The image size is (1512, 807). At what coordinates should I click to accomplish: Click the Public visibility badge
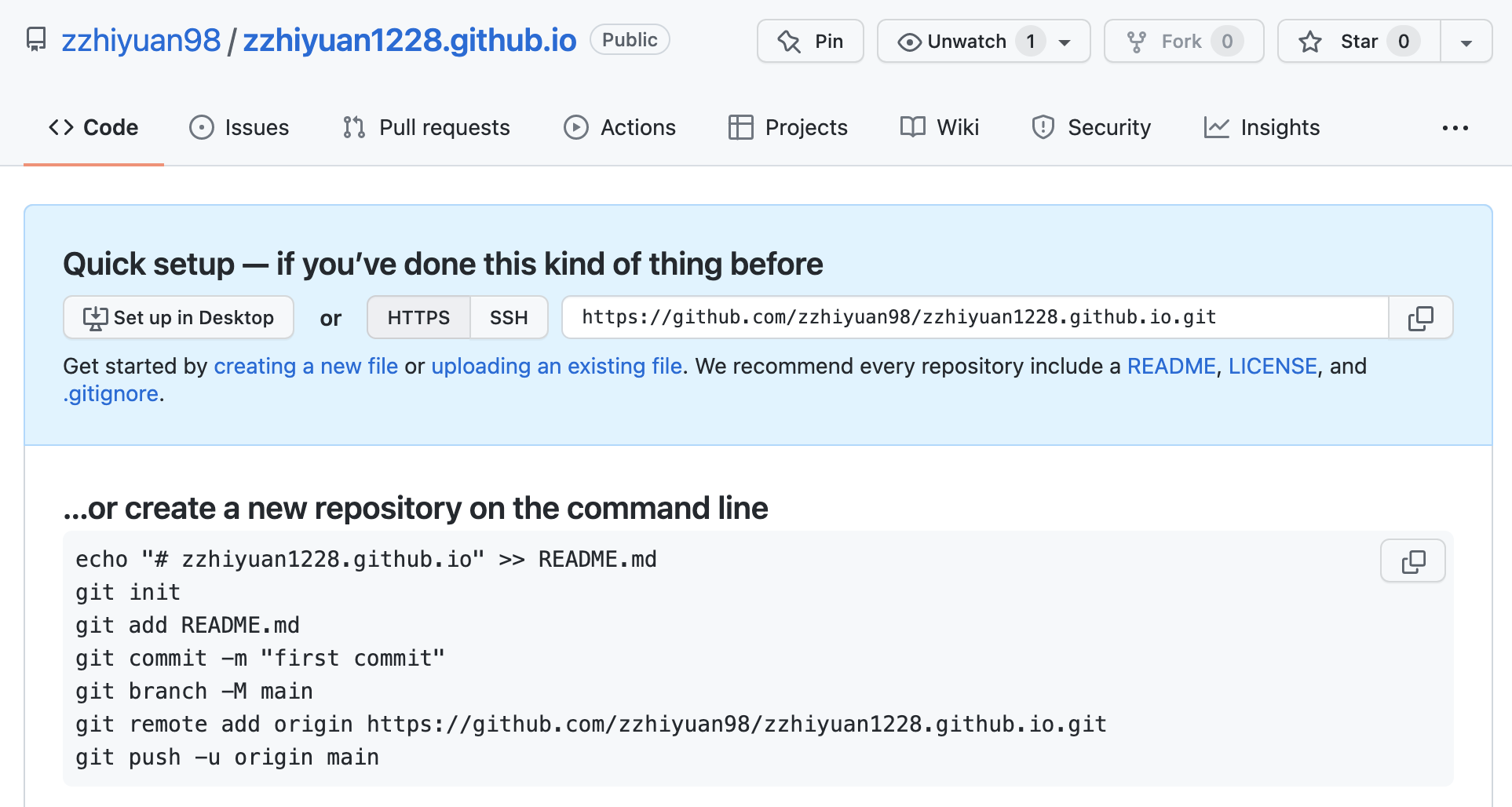(630, 40)
